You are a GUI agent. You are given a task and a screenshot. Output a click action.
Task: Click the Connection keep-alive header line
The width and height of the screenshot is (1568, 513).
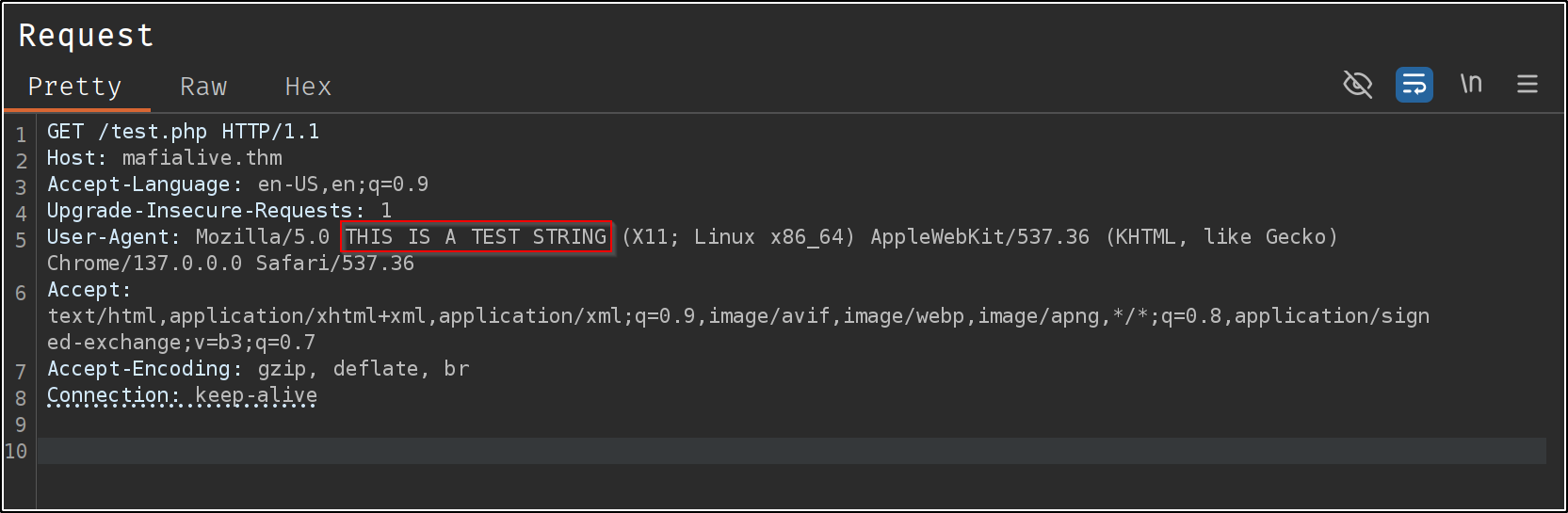(x=182, y=395)
